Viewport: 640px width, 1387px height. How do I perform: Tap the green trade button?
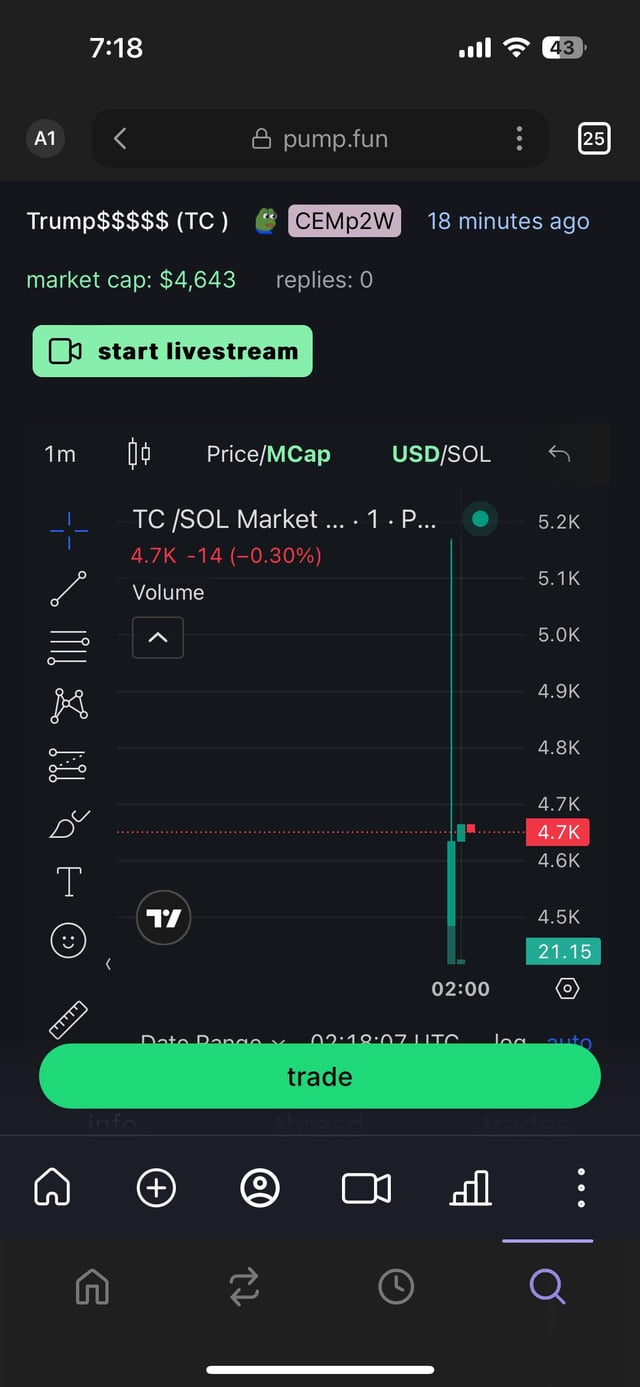coord(319,1076)
